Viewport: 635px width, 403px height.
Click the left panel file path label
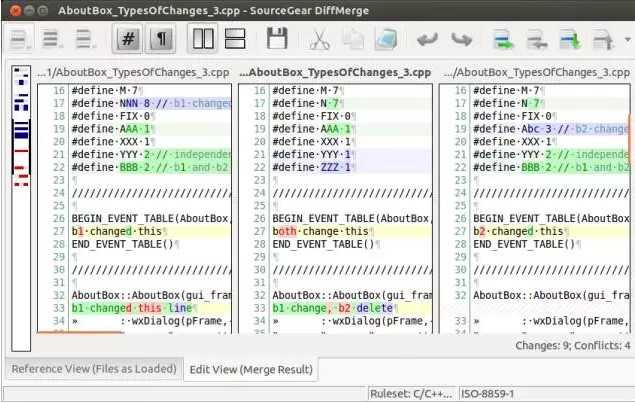(x=133, y=72)
